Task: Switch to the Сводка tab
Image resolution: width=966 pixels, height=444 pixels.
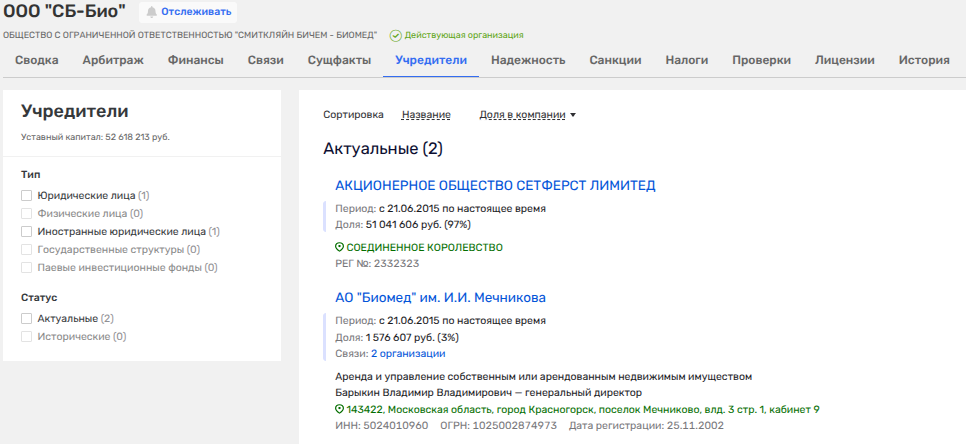Action: point(36,60)
